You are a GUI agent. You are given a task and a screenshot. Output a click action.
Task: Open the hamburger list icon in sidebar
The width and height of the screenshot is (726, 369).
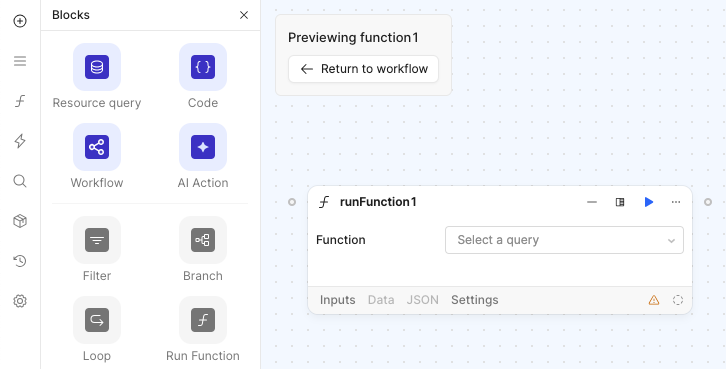[20, 61]
